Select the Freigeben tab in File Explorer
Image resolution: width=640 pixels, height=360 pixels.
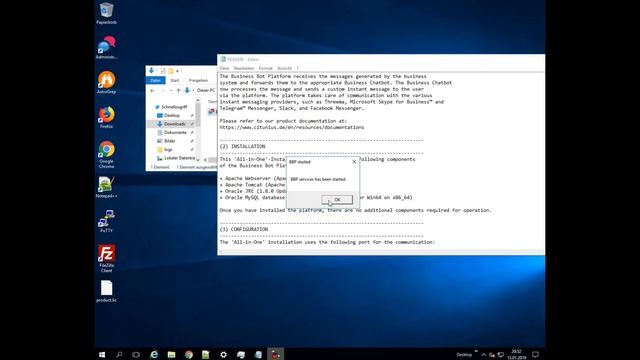tap(198, 80)
